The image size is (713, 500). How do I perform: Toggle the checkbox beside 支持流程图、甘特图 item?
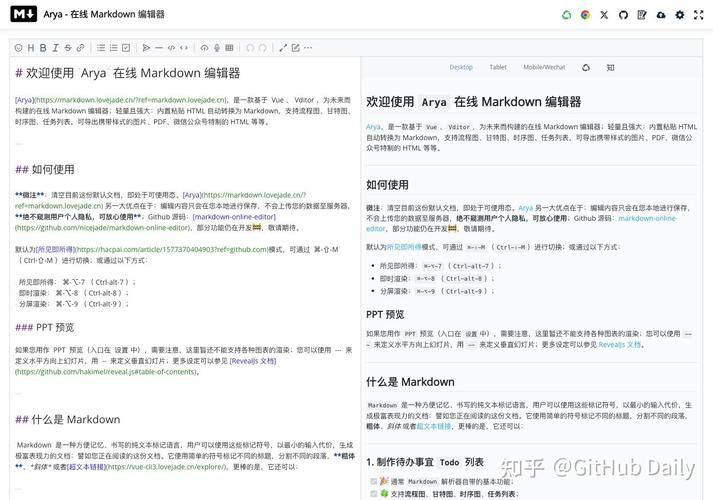(x=374, y=494)
